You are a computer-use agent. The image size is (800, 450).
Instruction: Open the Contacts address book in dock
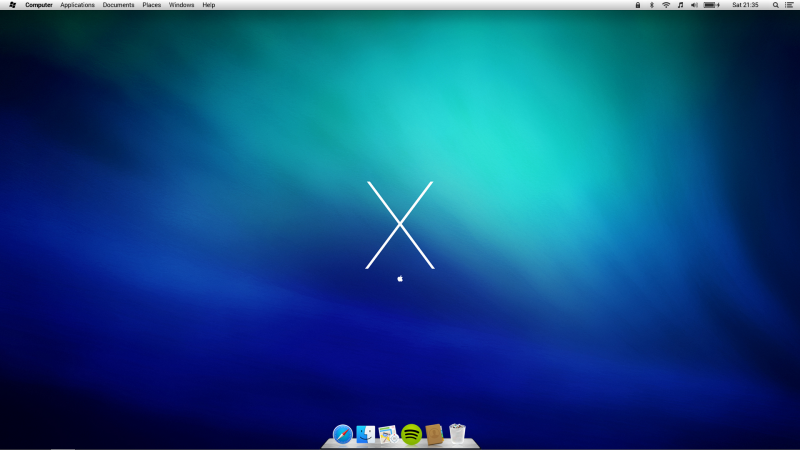coord(434,434)
